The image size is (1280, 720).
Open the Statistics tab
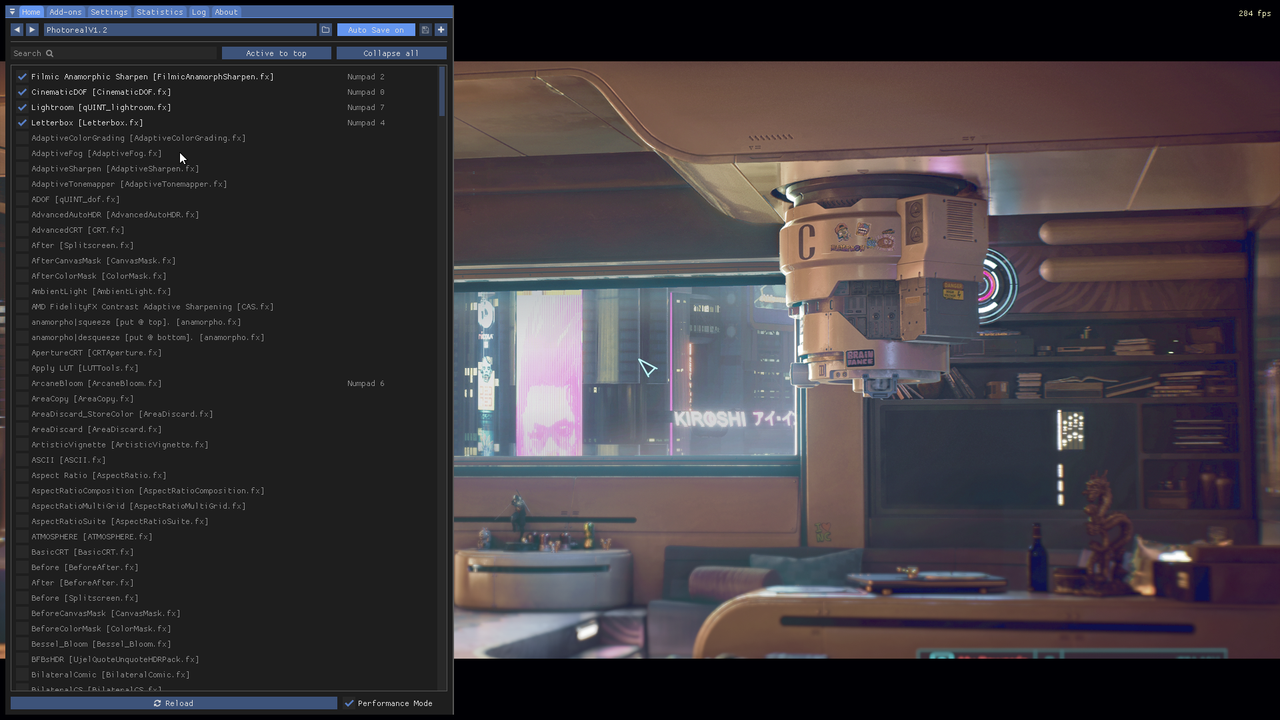click(159, 12)
